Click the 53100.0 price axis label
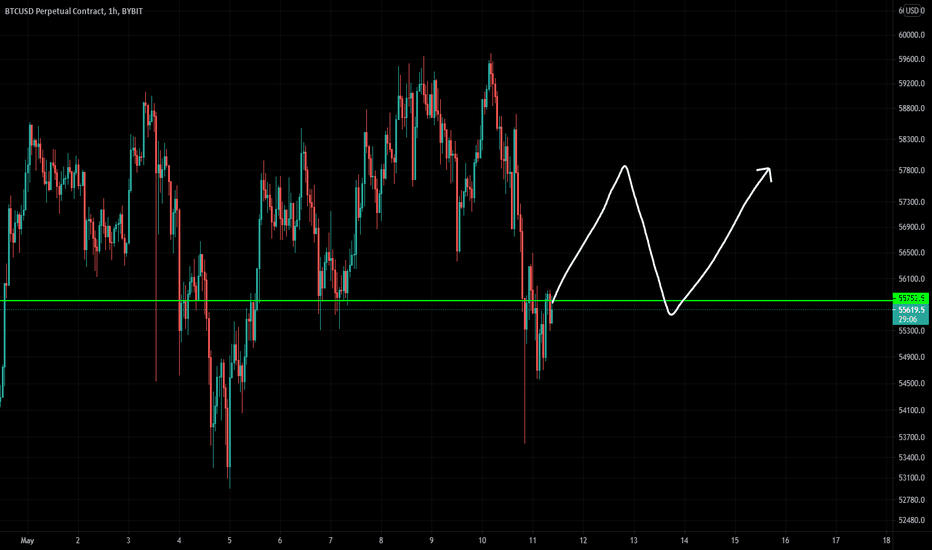The image size is (932, 550). click(911, 478)
